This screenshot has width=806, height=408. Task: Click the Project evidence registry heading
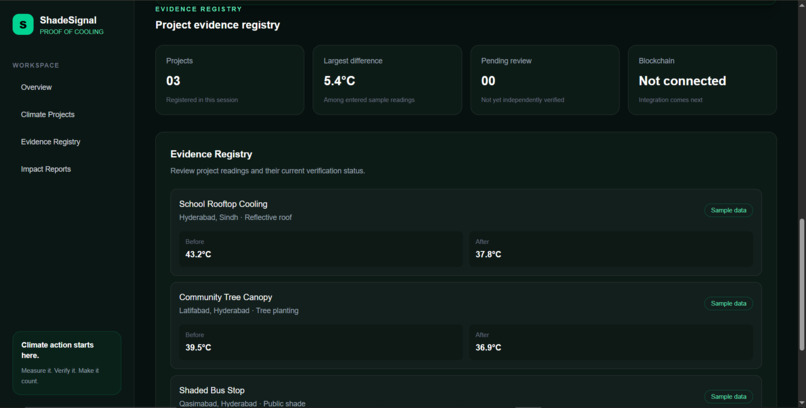(x=217, y=25)
